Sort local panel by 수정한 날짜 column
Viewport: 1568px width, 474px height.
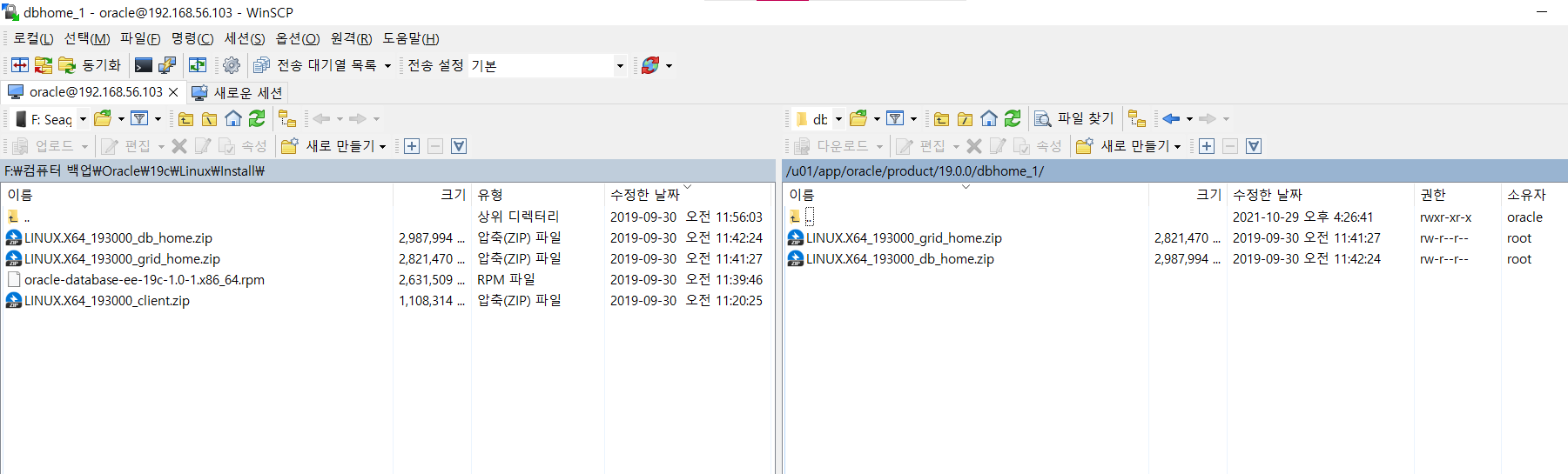point(689,195)
